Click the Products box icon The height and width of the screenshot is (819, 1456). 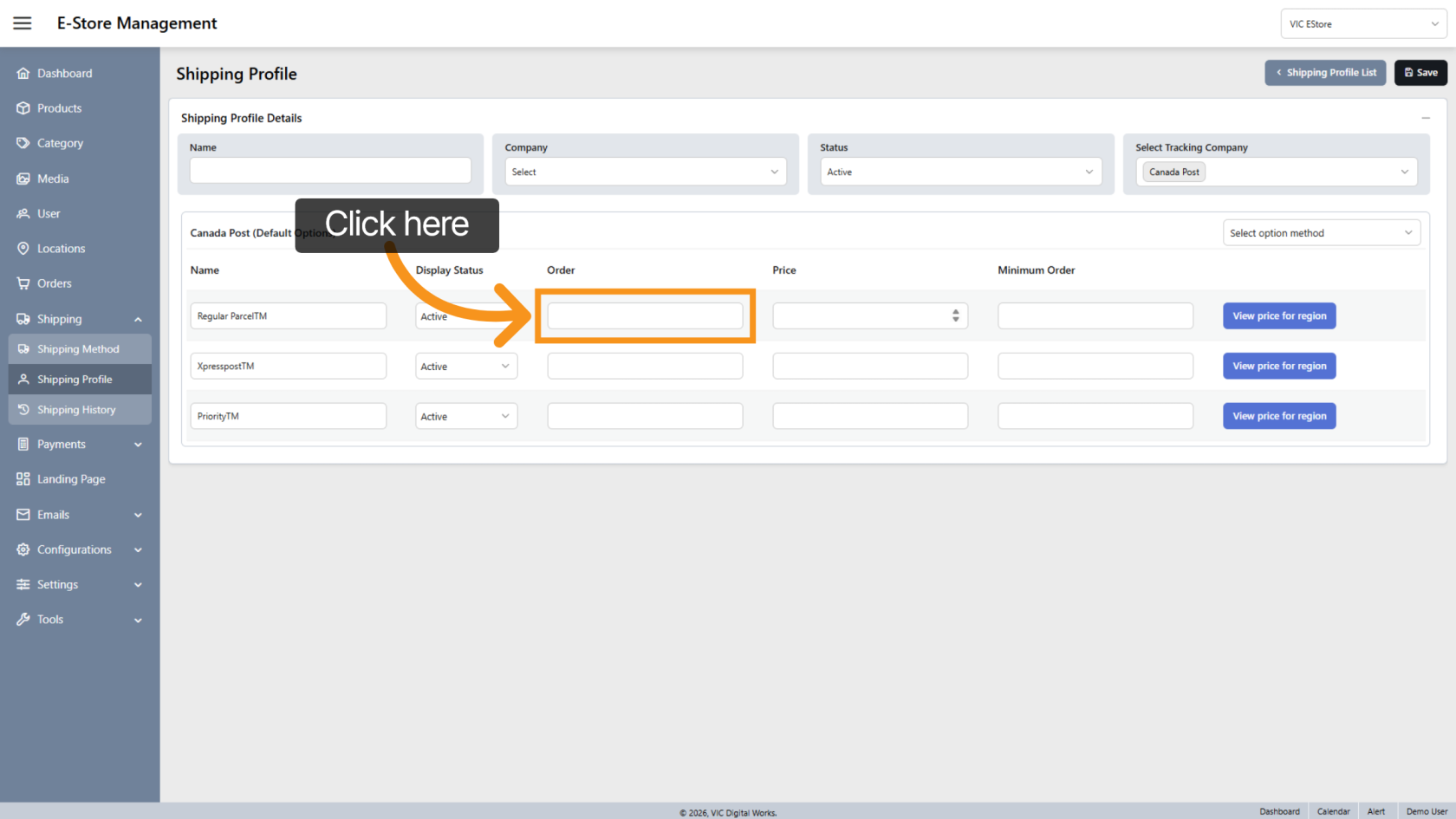pyautogui.click(x=23, y=108)
